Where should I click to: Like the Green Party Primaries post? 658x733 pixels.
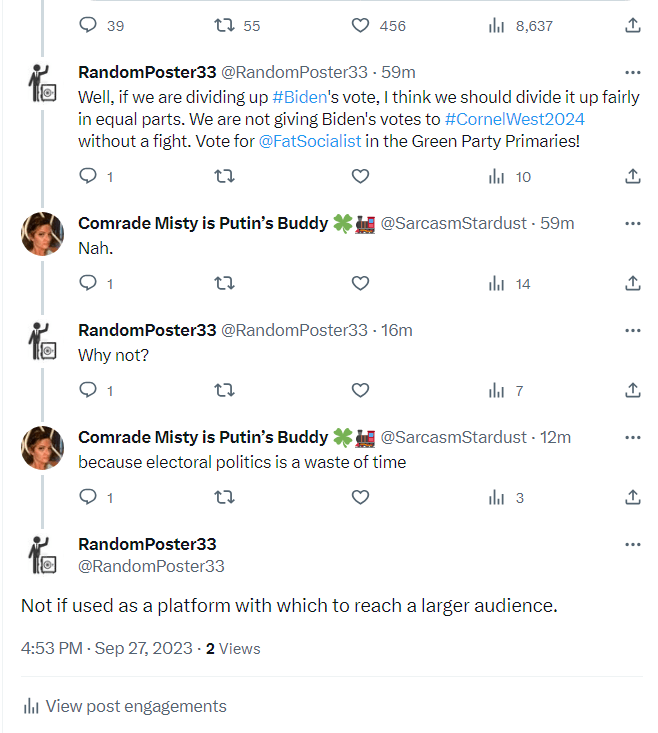[361, 176]
